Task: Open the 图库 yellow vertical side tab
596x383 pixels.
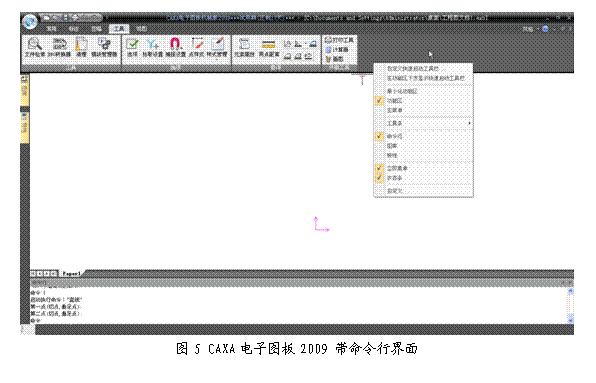Action: [x=24, y=90]
